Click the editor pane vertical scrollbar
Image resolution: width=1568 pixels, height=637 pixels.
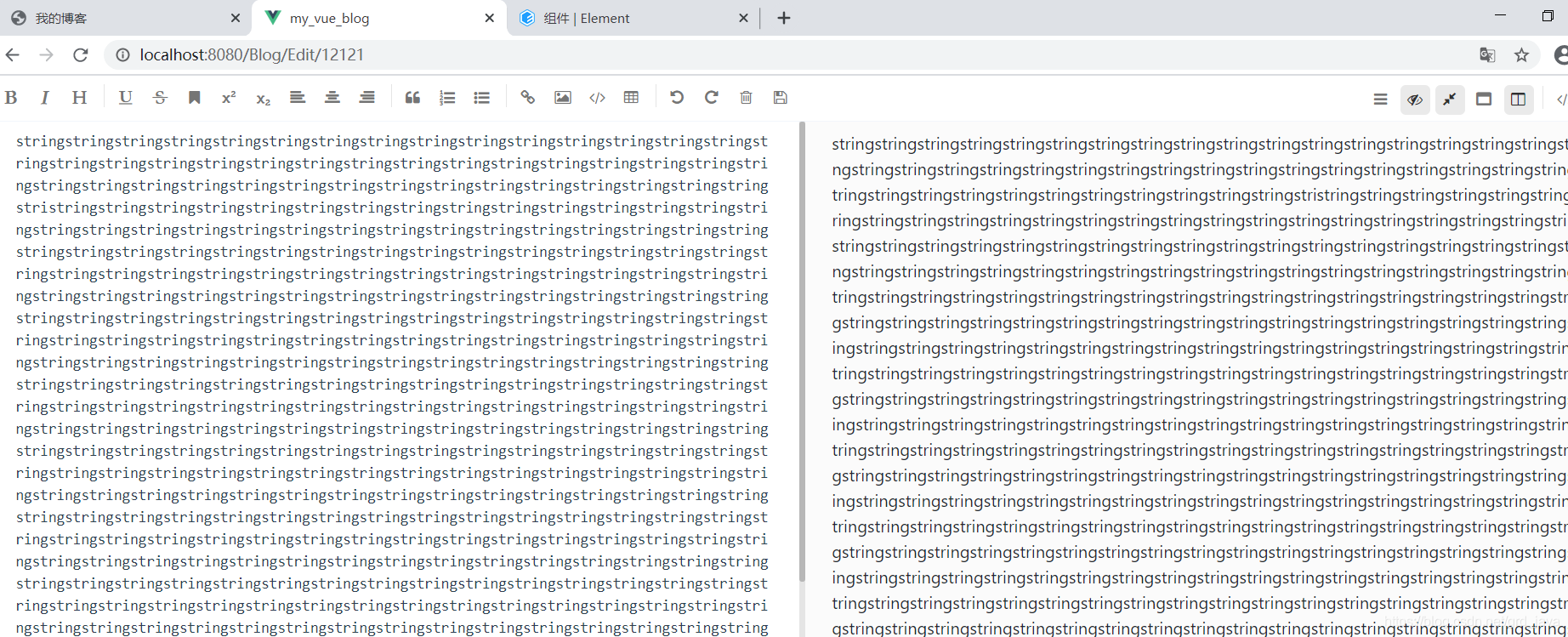(801, 352)
